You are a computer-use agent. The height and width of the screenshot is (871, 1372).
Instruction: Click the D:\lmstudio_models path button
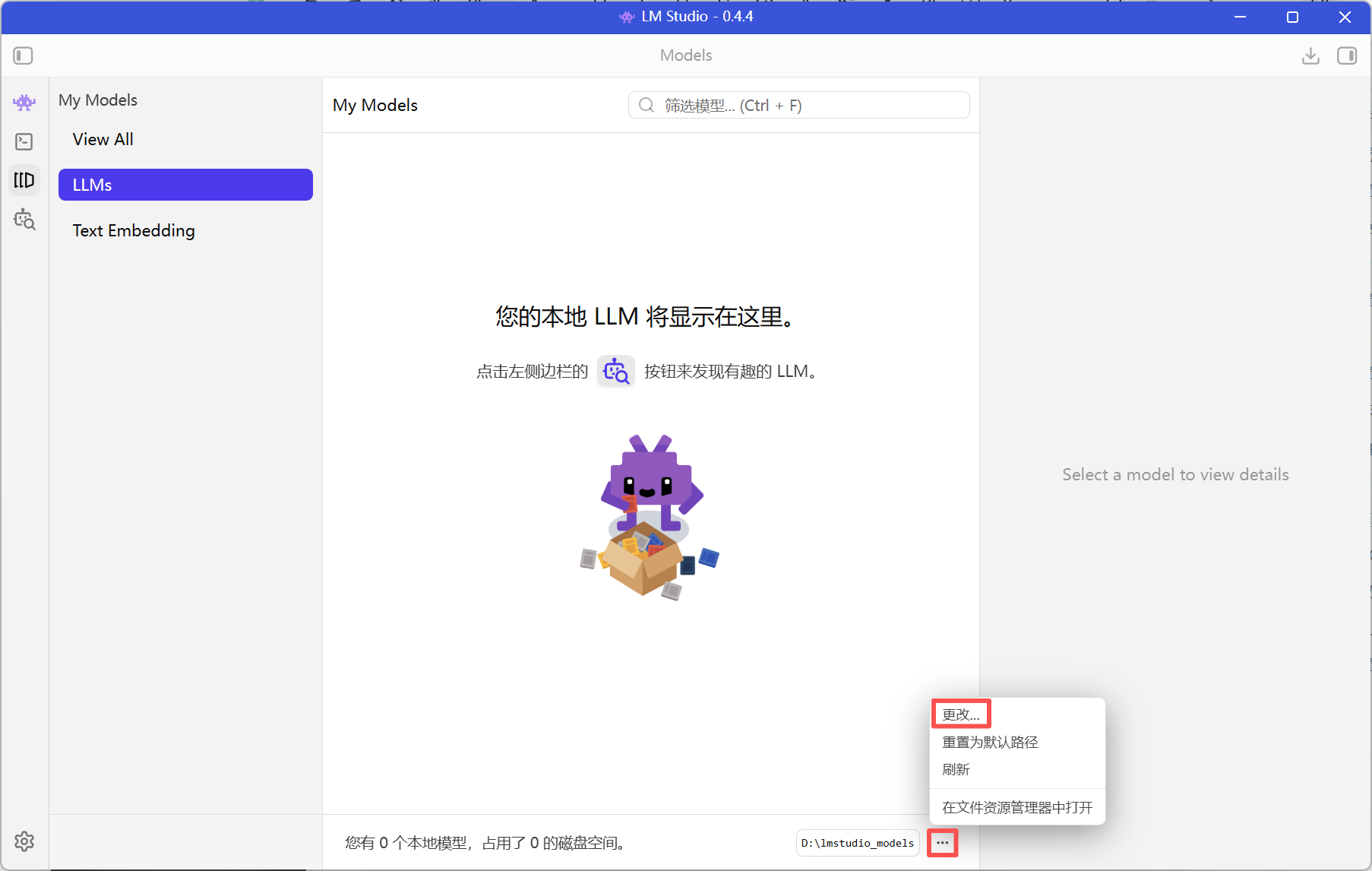[857, 843]
